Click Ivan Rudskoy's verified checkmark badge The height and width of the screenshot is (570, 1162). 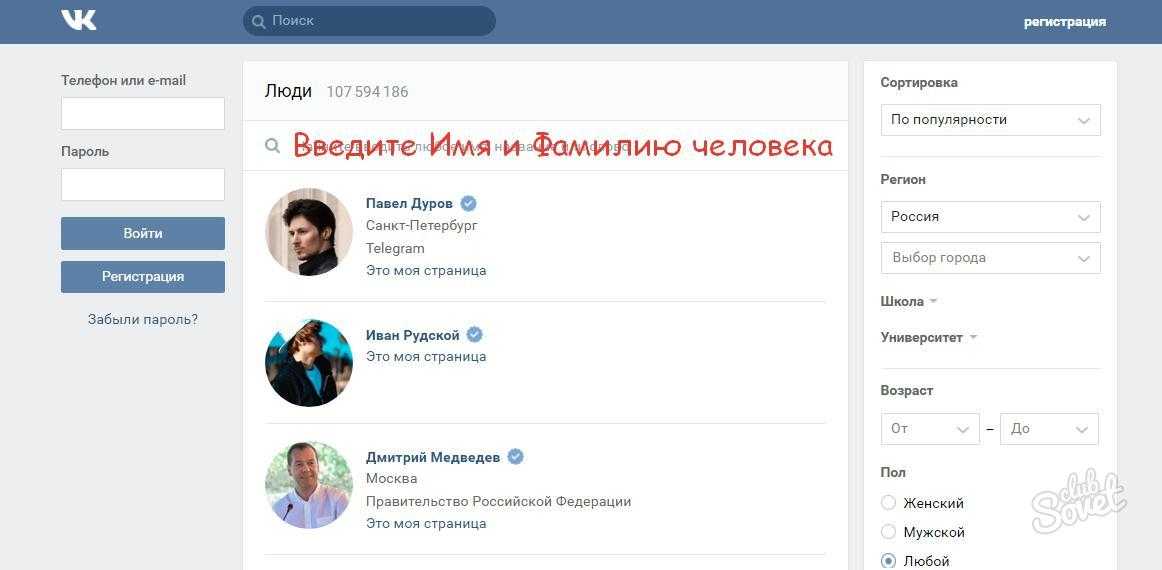474,335
